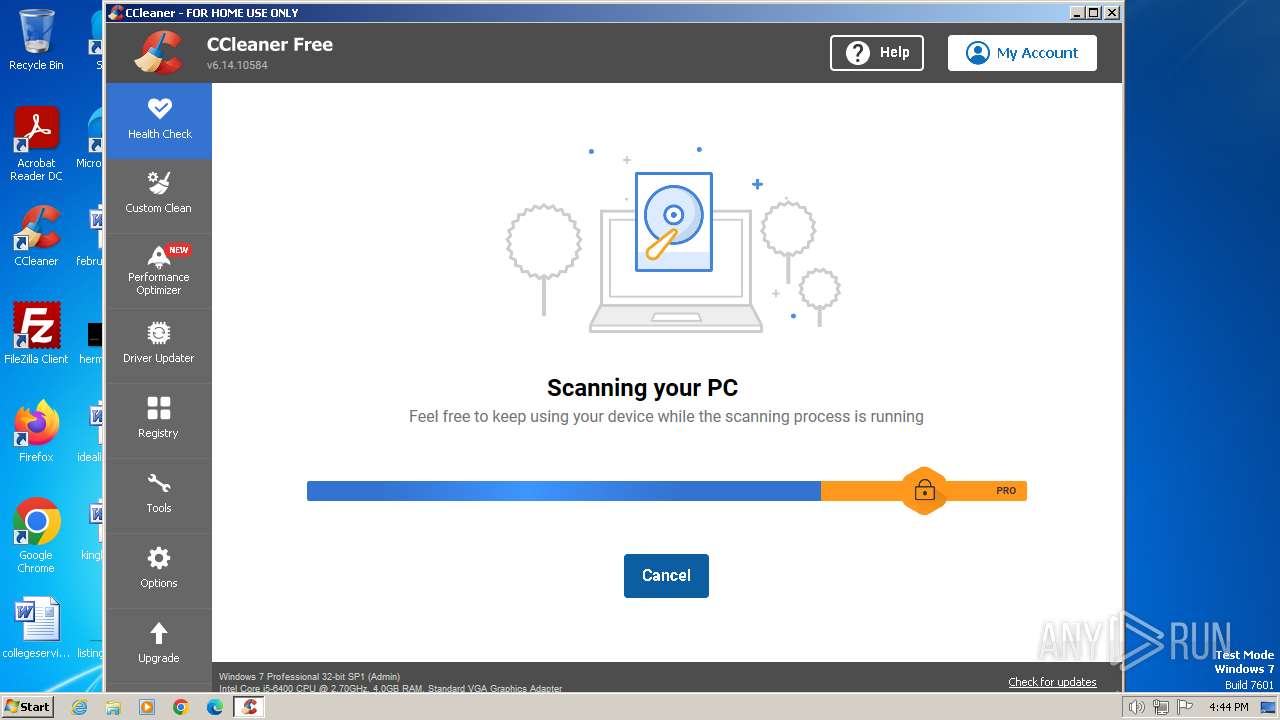1280x720 pixels.
Task: Open File Explorer from the taskbar
Action: click(x=113, y=707)
